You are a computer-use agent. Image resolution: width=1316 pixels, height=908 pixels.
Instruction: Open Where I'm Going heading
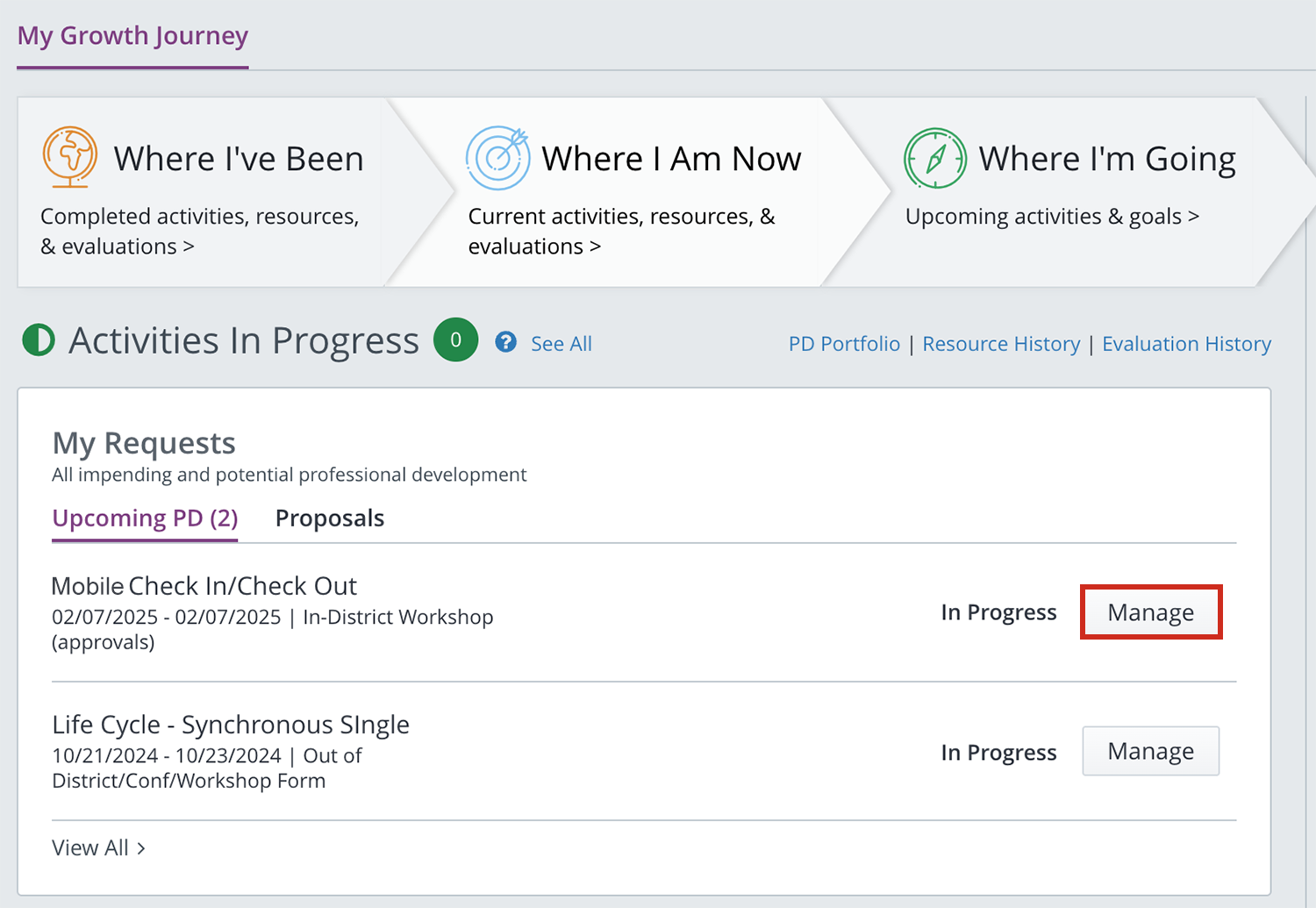[x=1107, y=159]
